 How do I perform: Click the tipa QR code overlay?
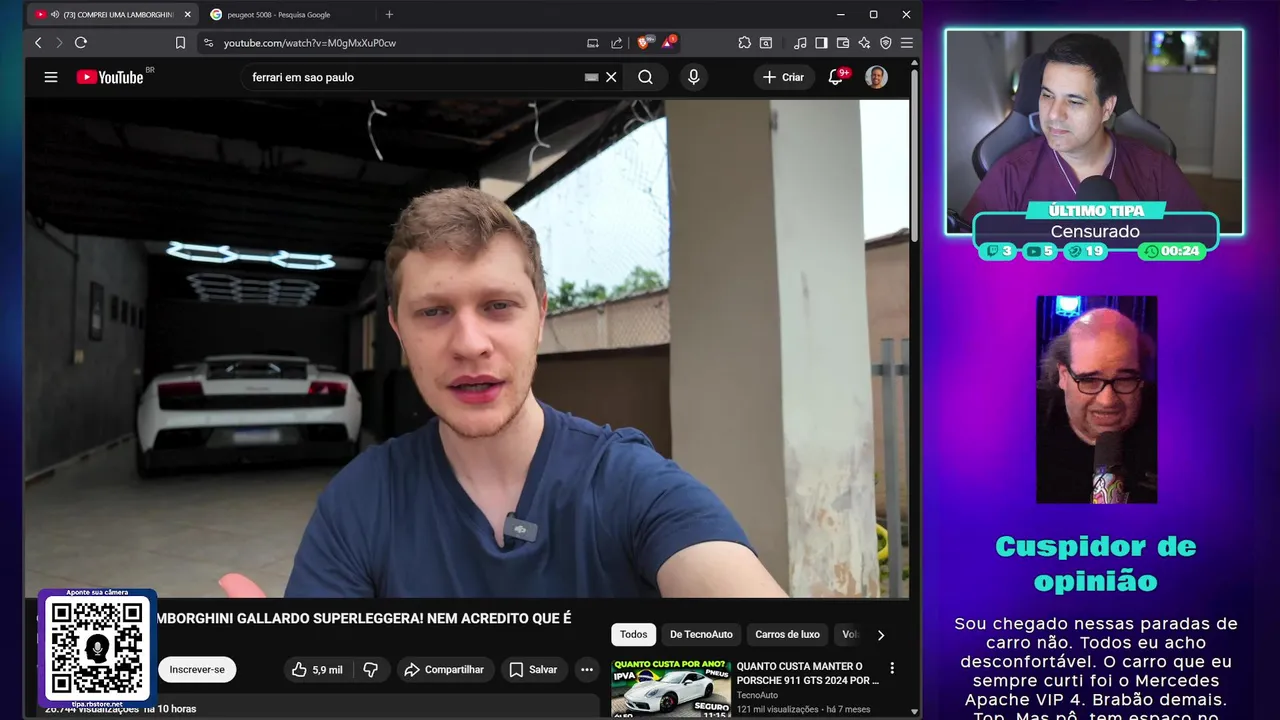click(x=97, y=648)
